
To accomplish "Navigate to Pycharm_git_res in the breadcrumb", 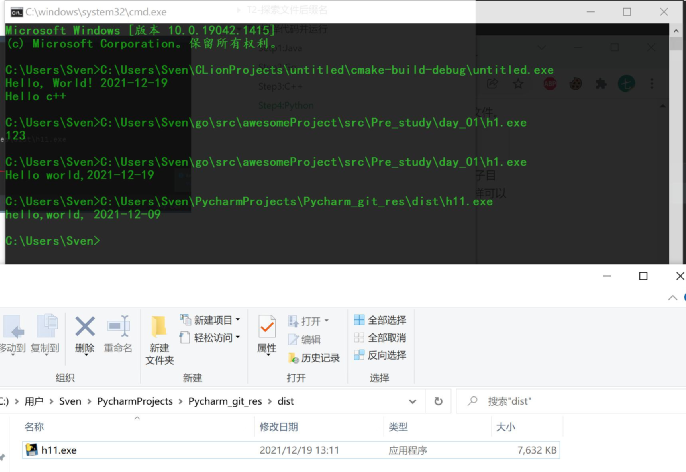I will point(225,401).
